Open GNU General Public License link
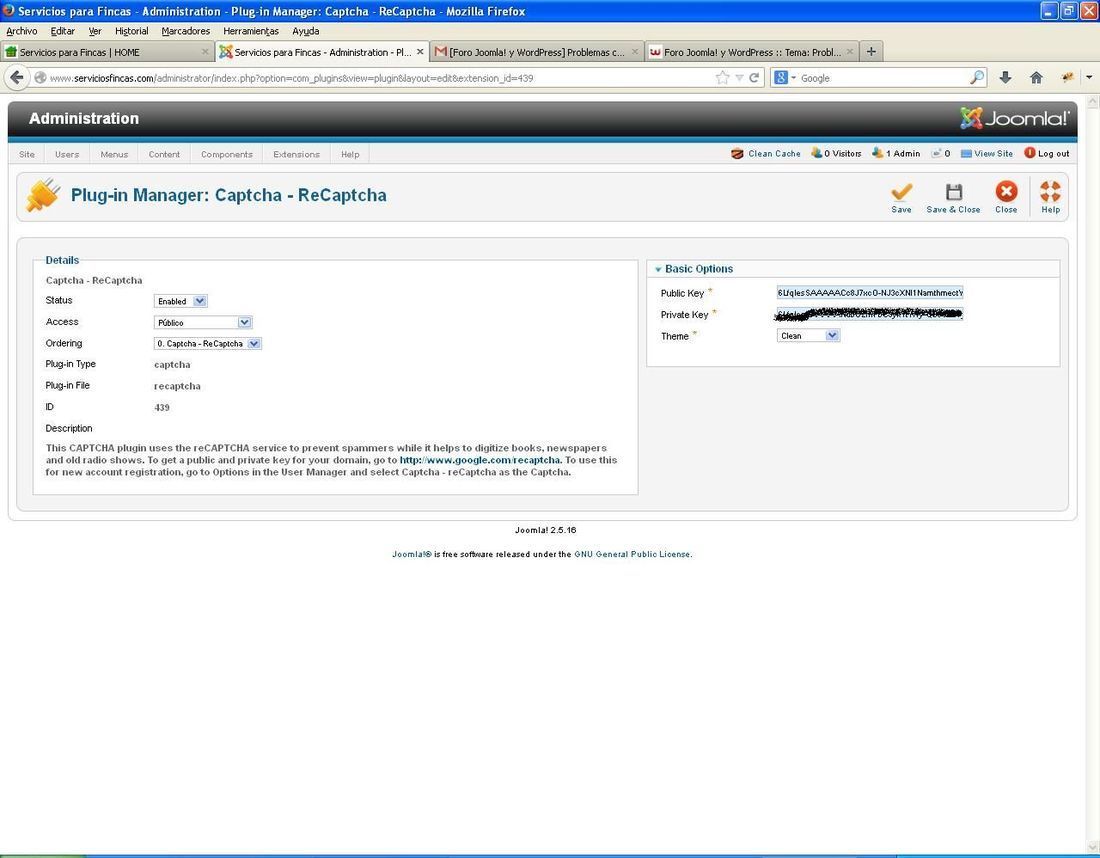This screenshot has height=858, width=1100. click(x=632, y=554)
